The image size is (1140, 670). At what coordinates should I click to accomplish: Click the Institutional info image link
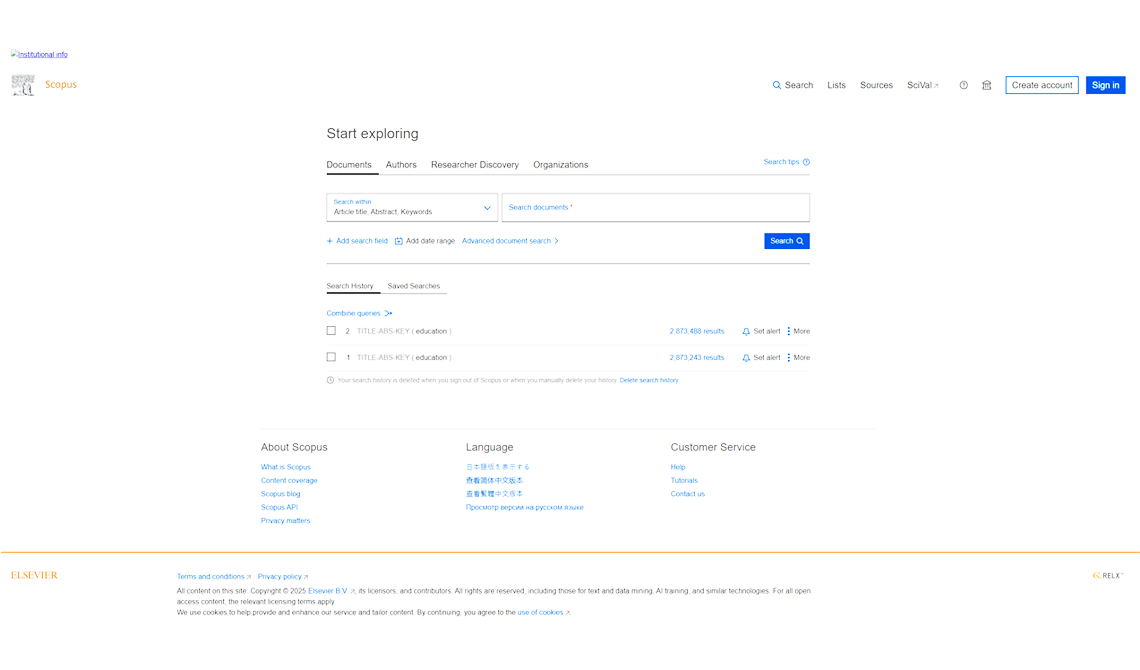39,55
